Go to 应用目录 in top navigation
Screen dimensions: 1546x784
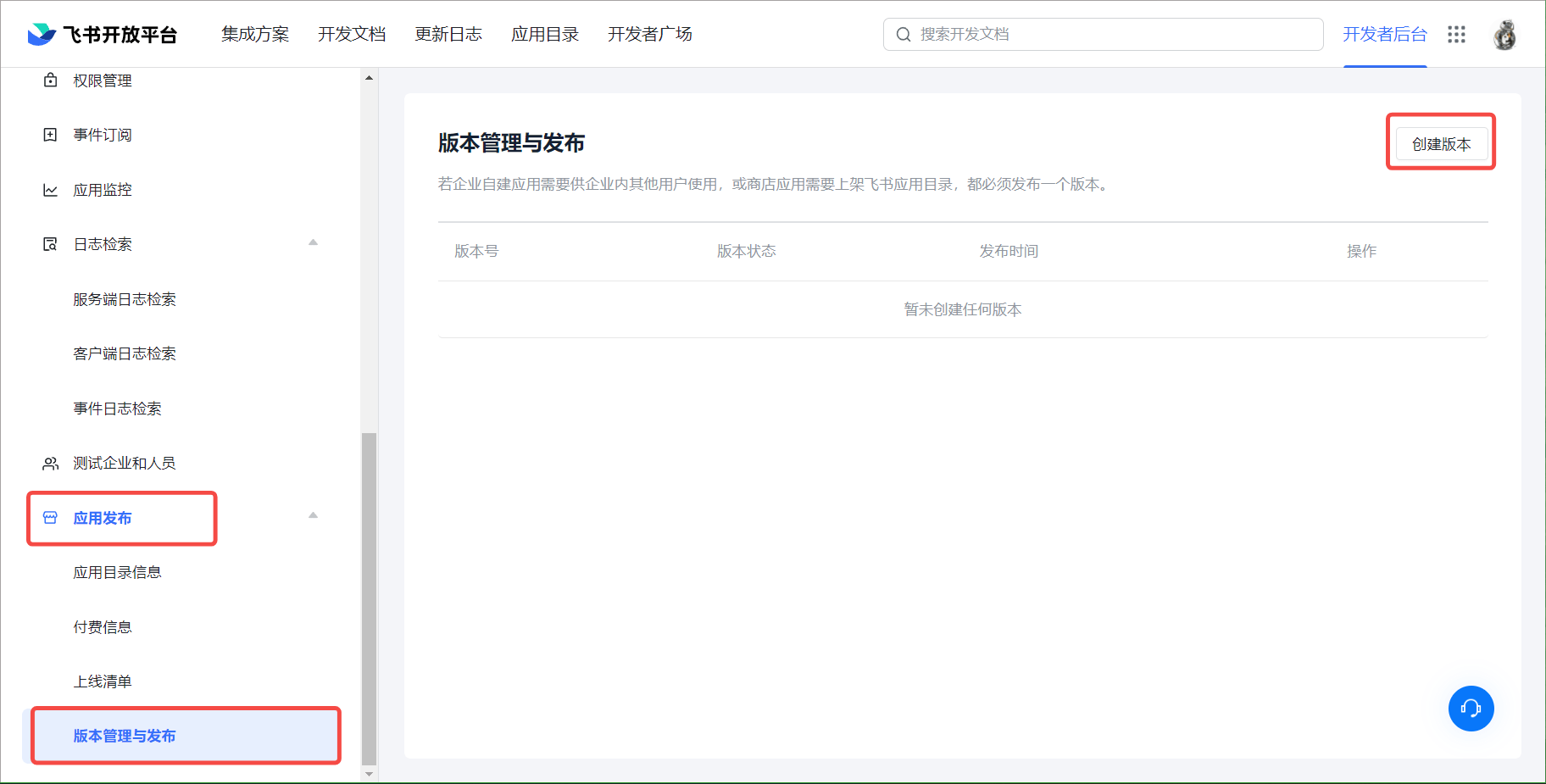(545, 34)
